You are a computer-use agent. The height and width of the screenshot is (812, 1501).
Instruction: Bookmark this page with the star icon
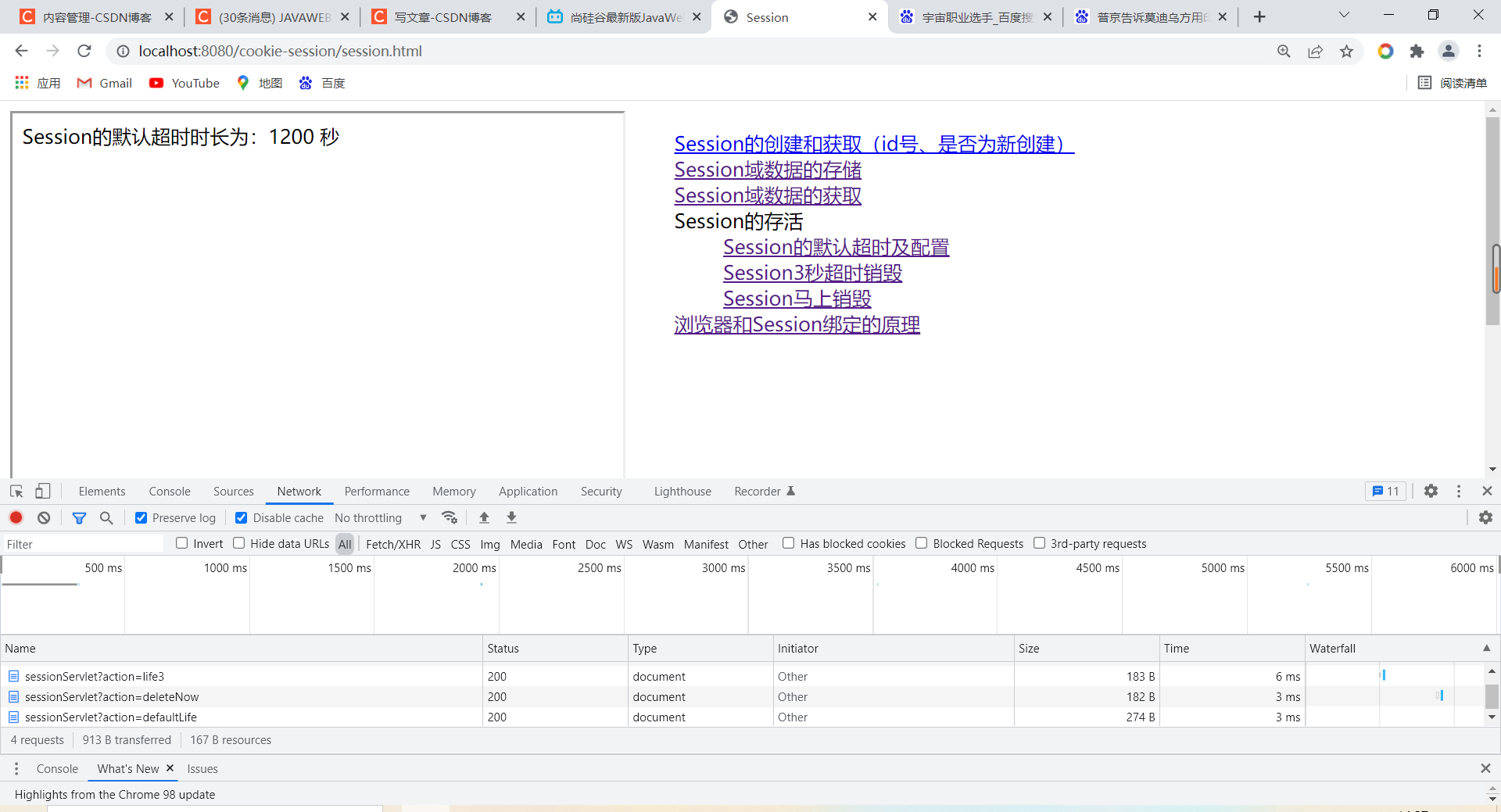click(x=1346, y=51)
